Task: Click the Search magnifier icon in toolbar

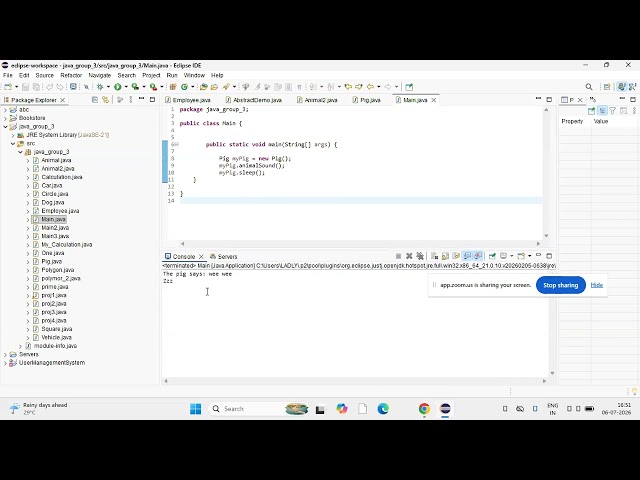Action: [589, 87]
